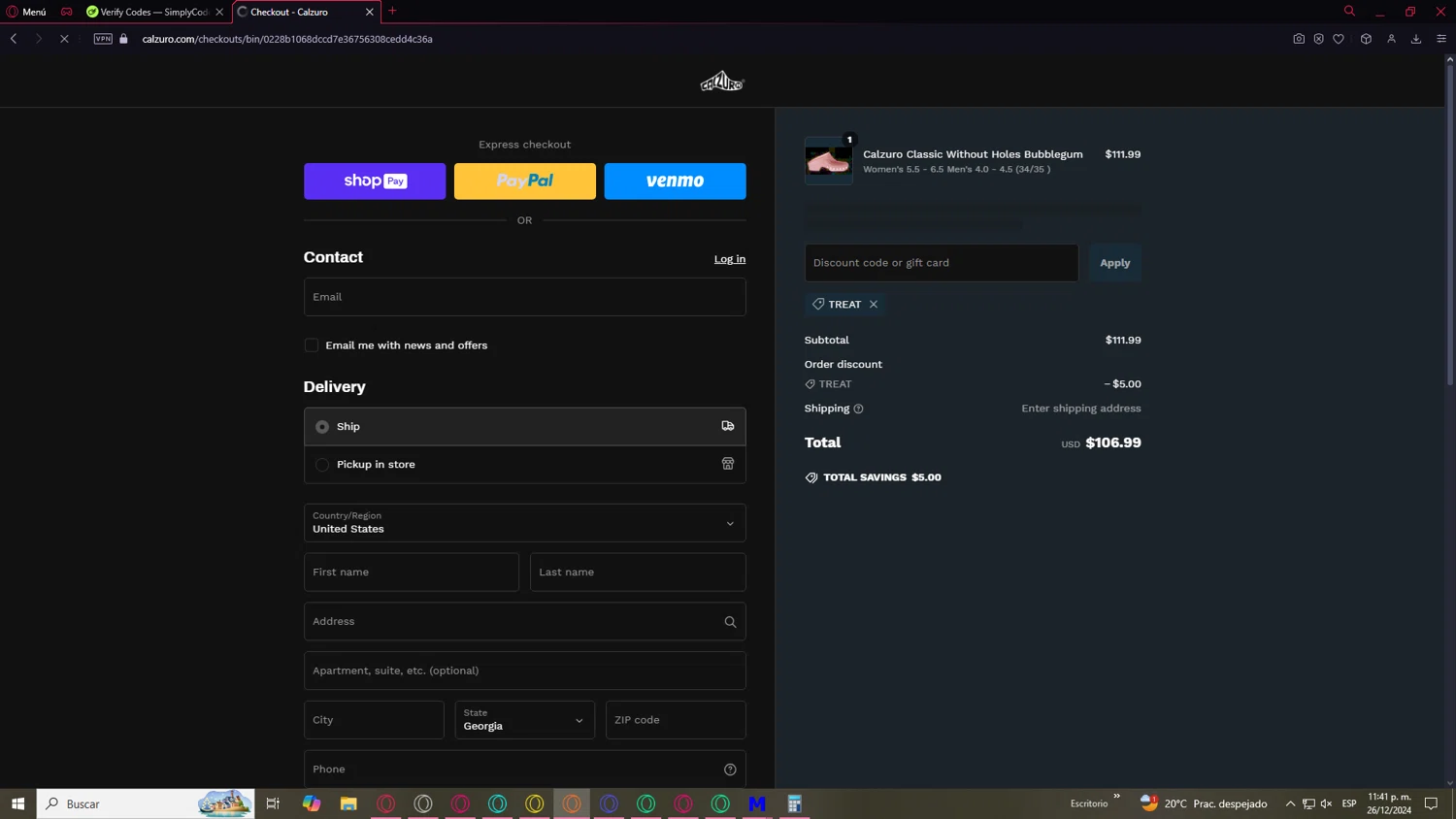Open the browser snapshot camera tool
Viewport: 1456px width, 819px height.
(1299, 39)
